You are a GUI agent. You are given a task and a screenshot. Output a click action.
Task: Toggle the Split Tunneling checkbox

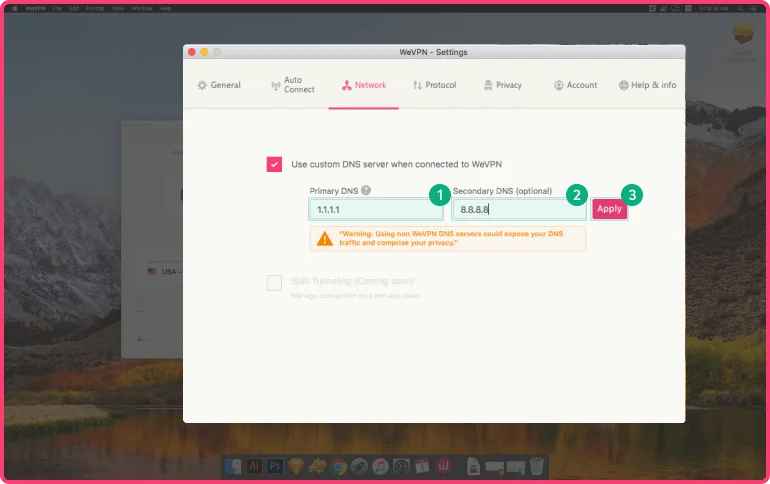pyautogui.click(x=274, y=283)
